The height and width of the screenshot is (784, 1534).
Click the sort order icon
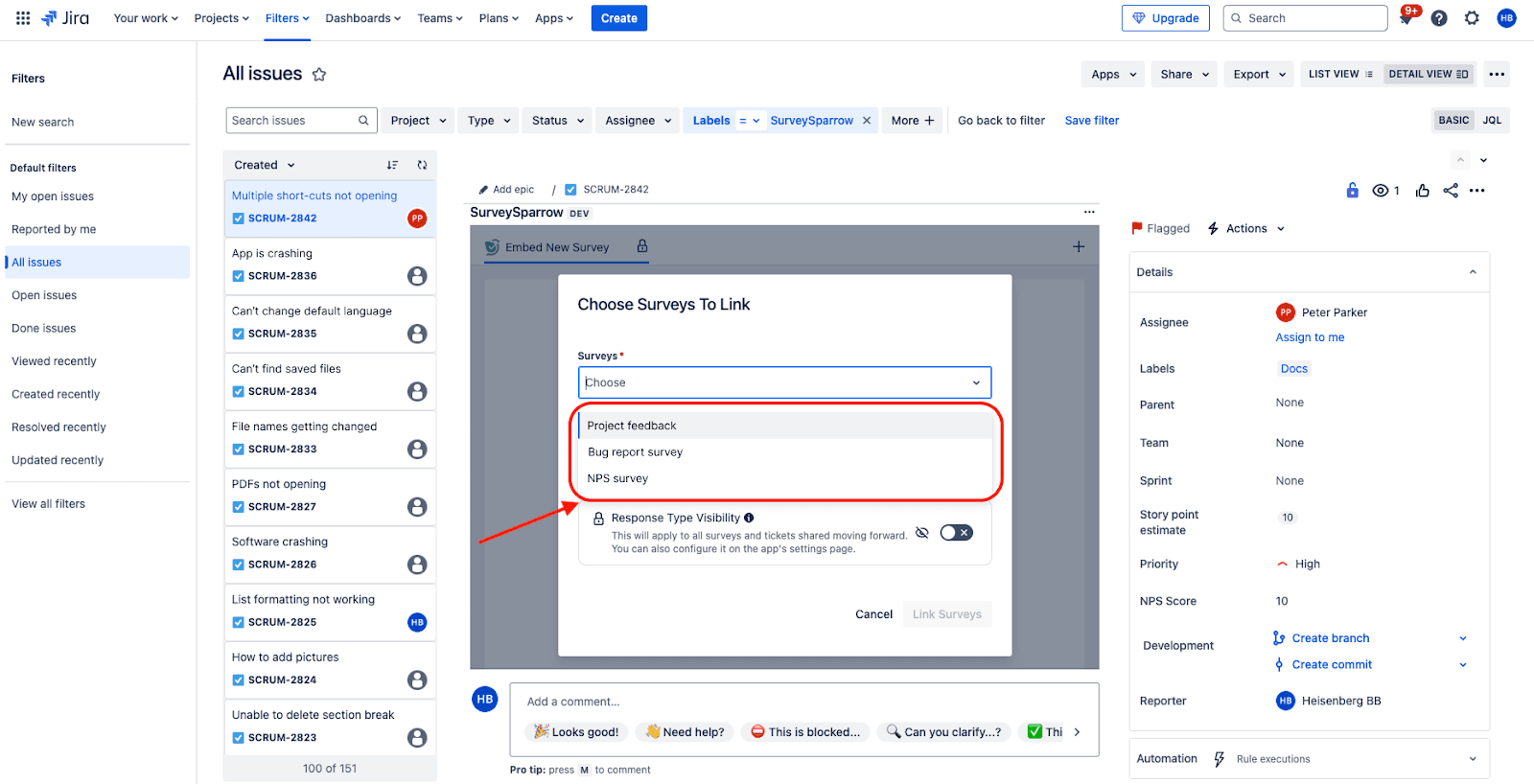pyautogui.click(x=392, y=165)
